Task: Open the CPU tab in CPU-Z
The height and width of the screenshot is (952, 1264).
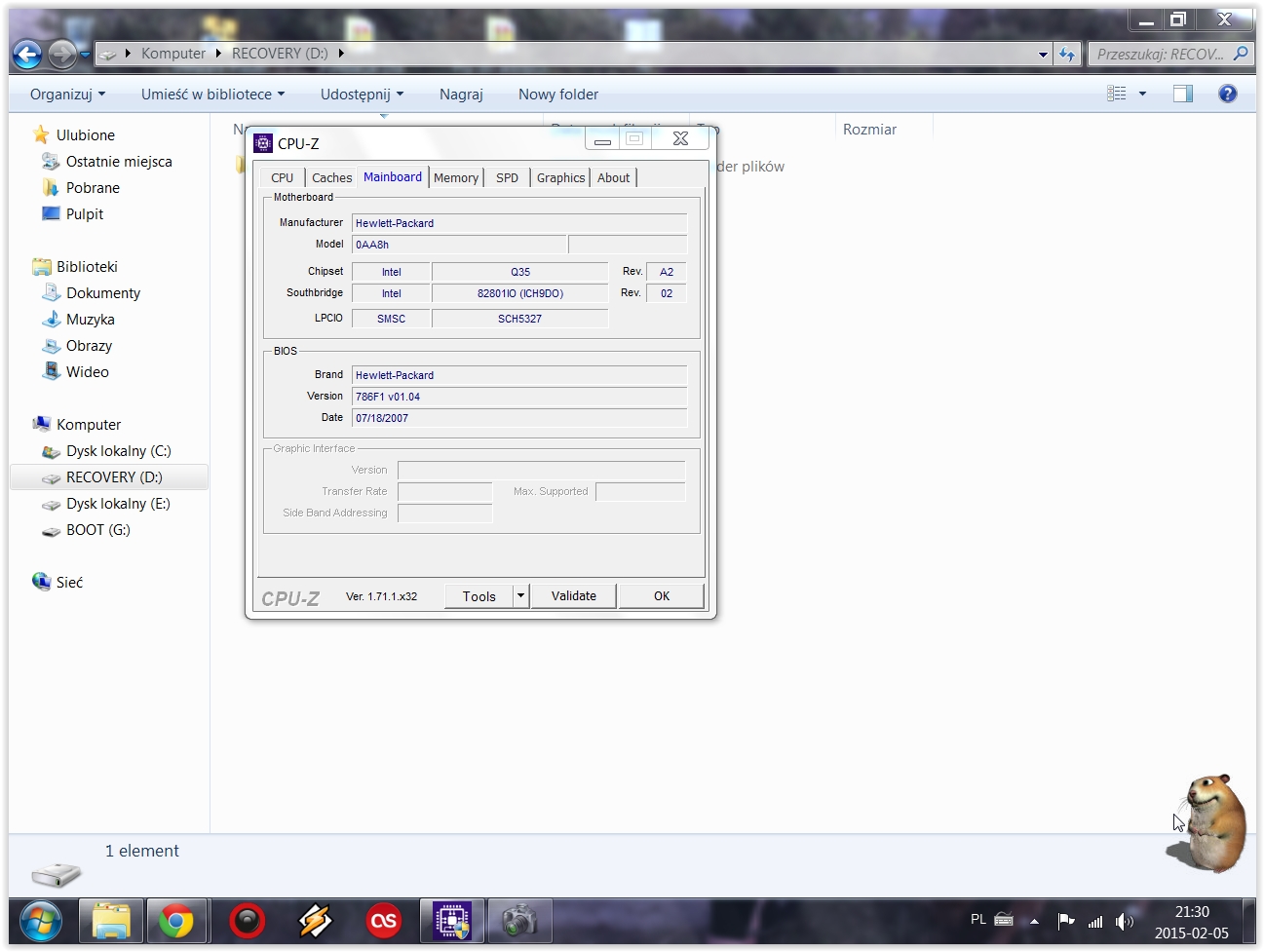Action: (x=283, y=177)
